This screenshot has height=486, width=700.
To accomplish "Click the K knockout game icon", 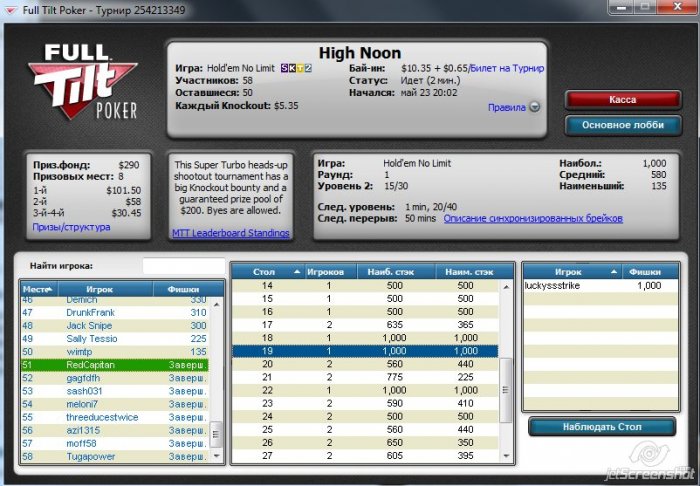I will coord(292,68).
